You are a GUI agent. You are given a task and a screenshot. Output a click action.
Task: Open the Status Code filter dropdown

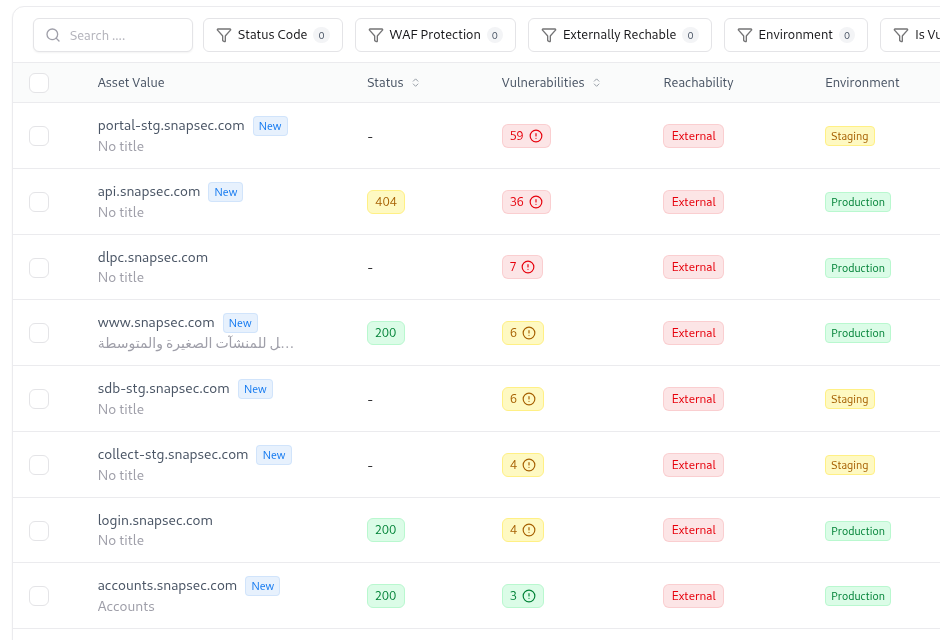pos(273,35)
